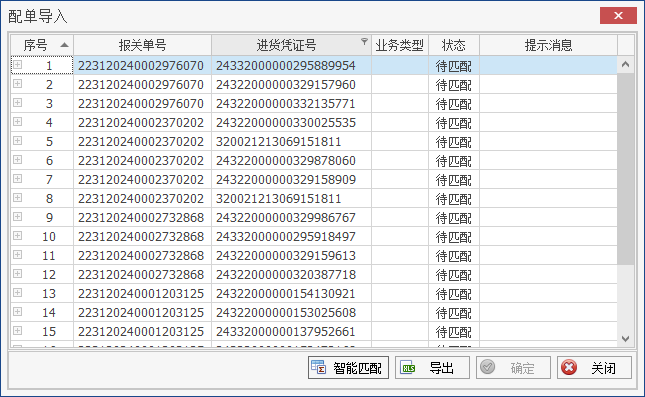This screenshot has width=645, height=397.
Task: Select voucher cell 24332000000295918497
Action: (291, 237)
